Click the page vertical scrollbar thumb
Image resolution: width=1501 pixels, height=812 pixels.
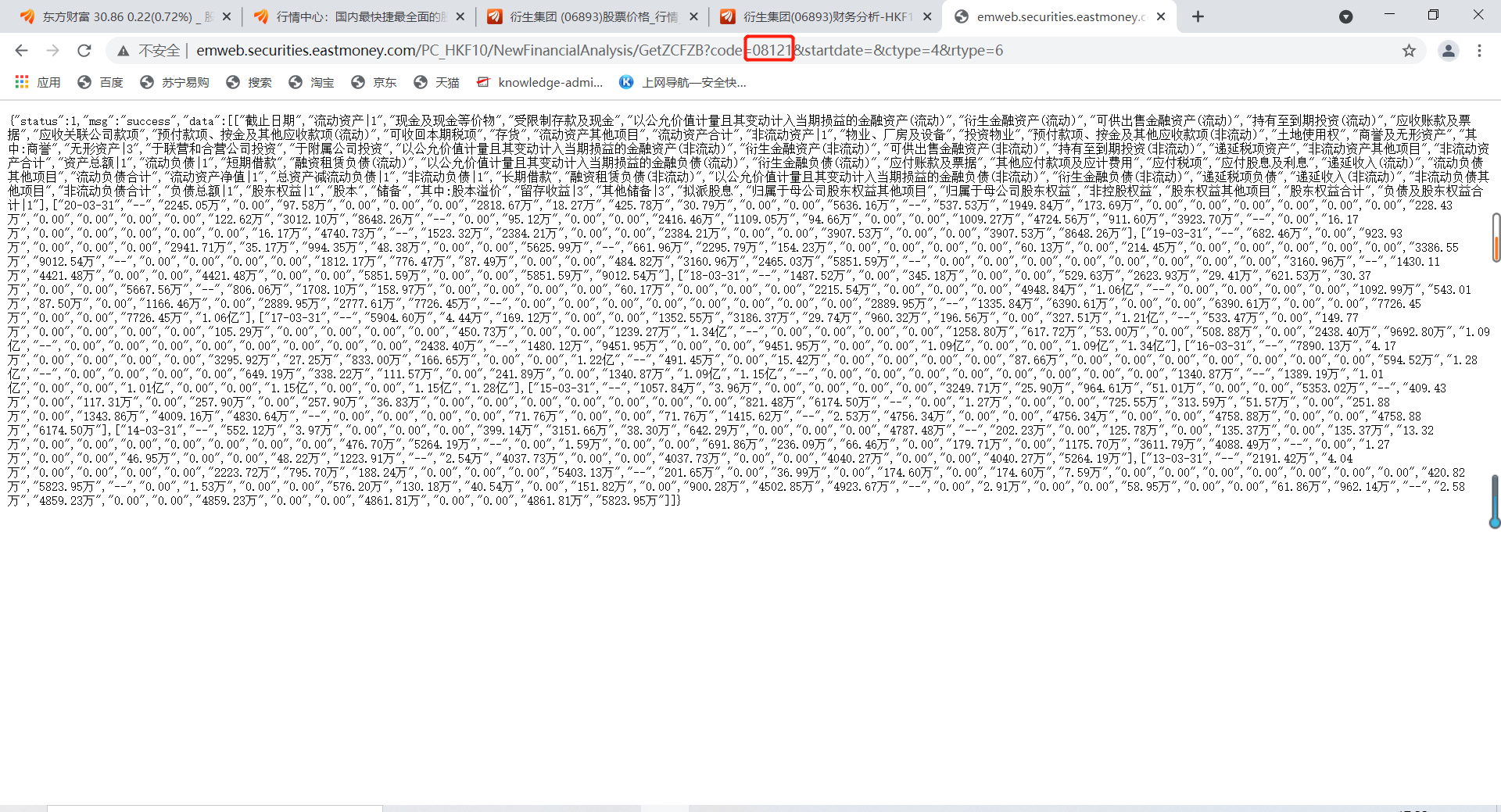(x=1496, y=237)
